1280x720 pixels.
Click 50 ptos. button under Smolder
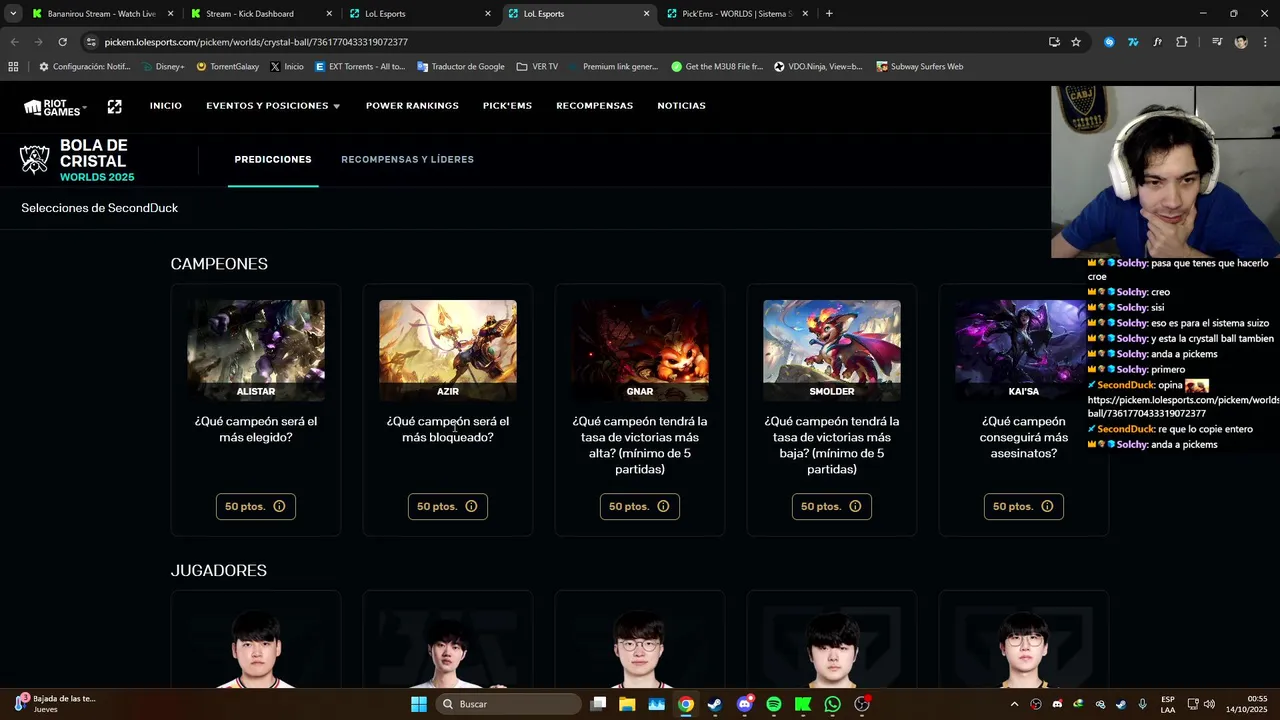831,506
